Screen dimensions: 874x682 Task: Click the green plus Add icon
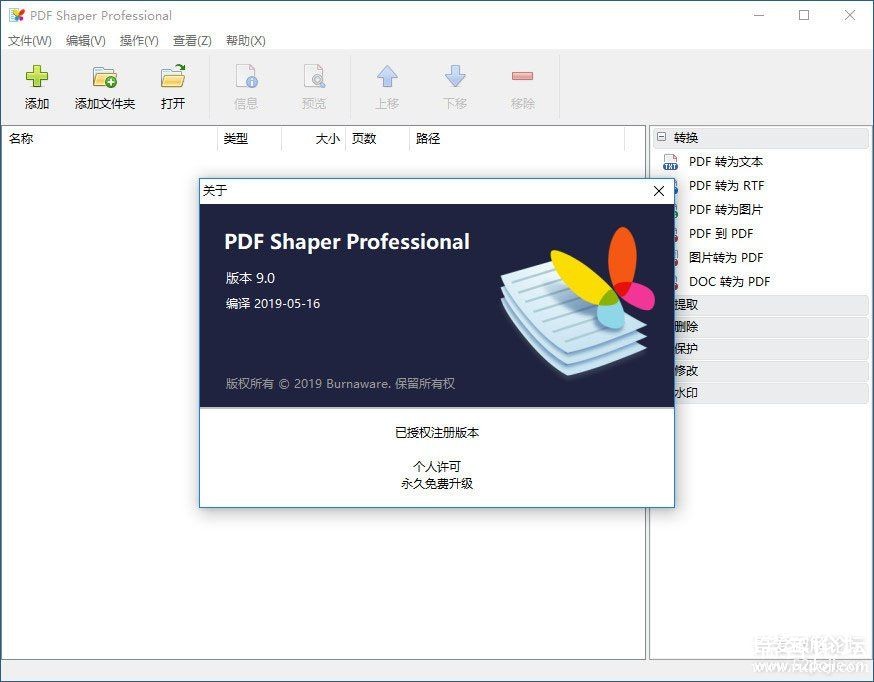[x=37, y=76]
